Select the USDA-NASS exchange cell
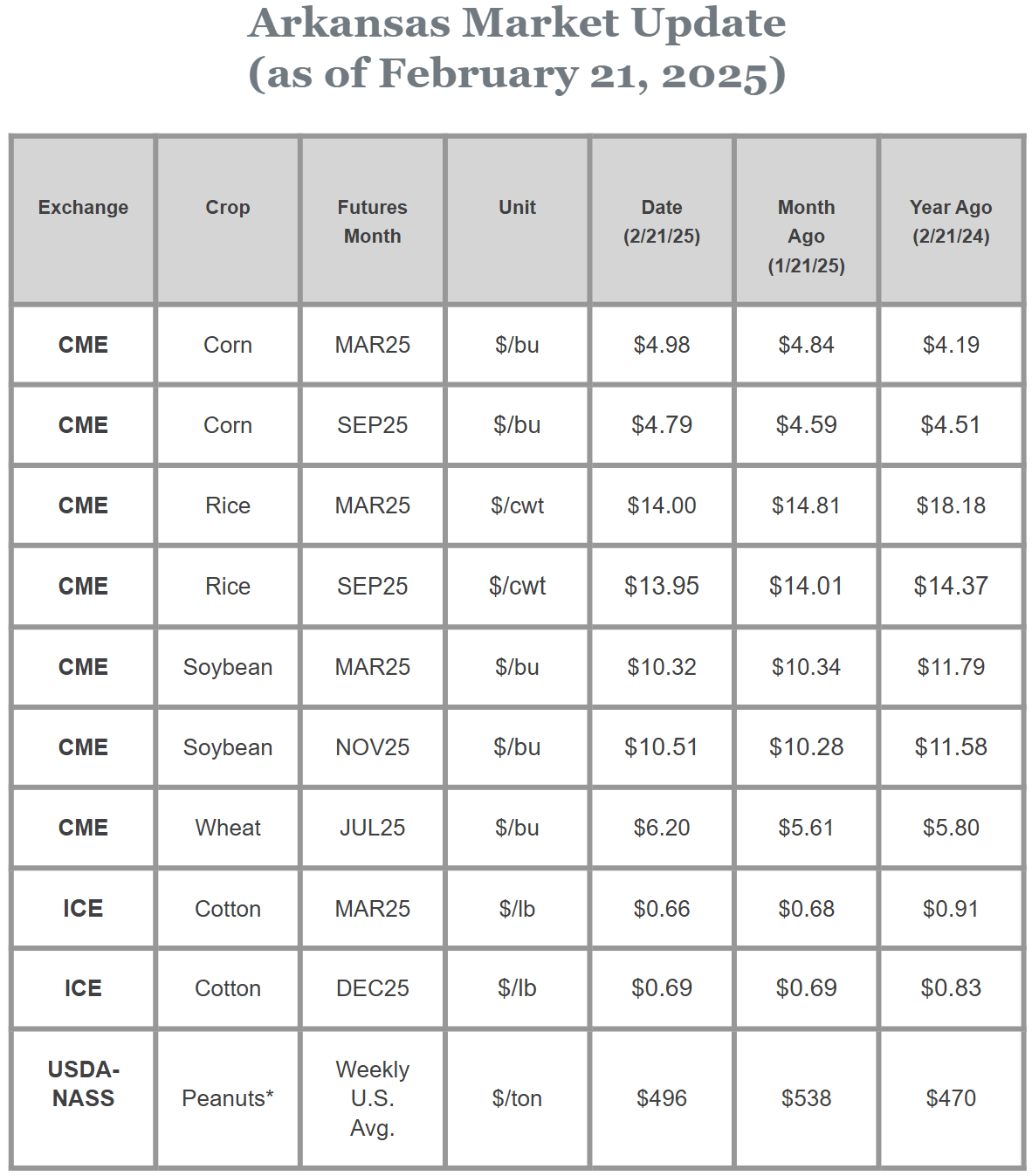The image size is (1032, 1176). point(83,1083)
